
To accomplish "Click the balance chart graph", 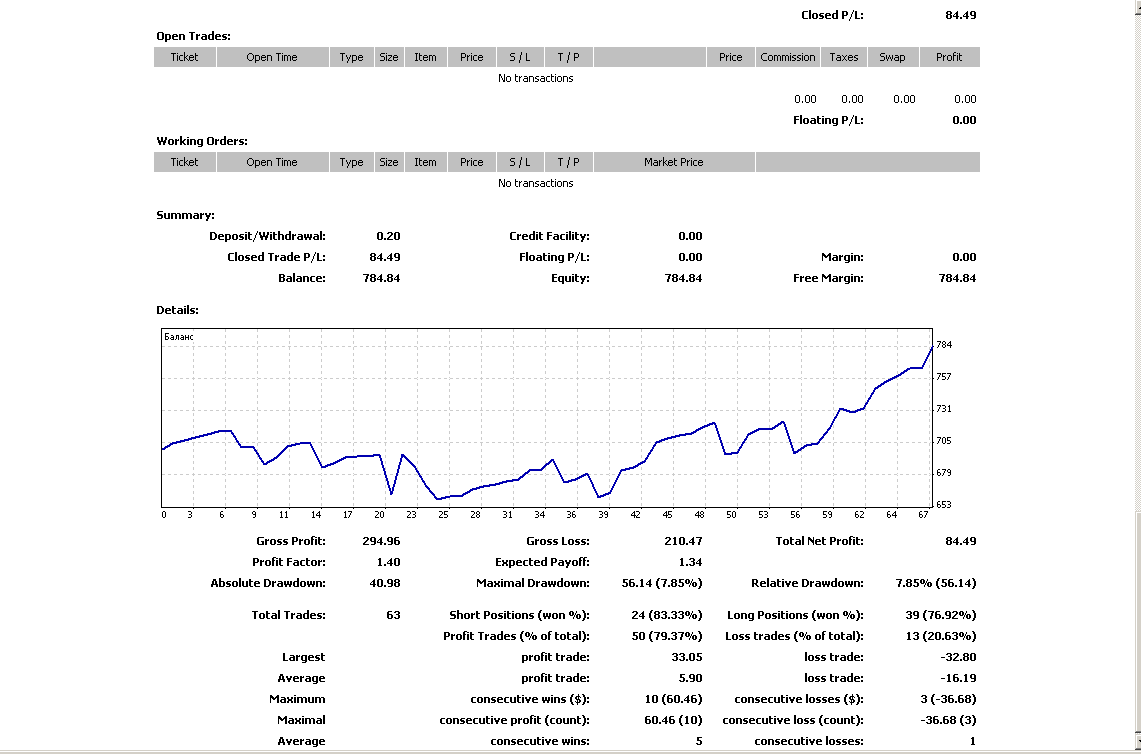I will (x=547, y=418).
